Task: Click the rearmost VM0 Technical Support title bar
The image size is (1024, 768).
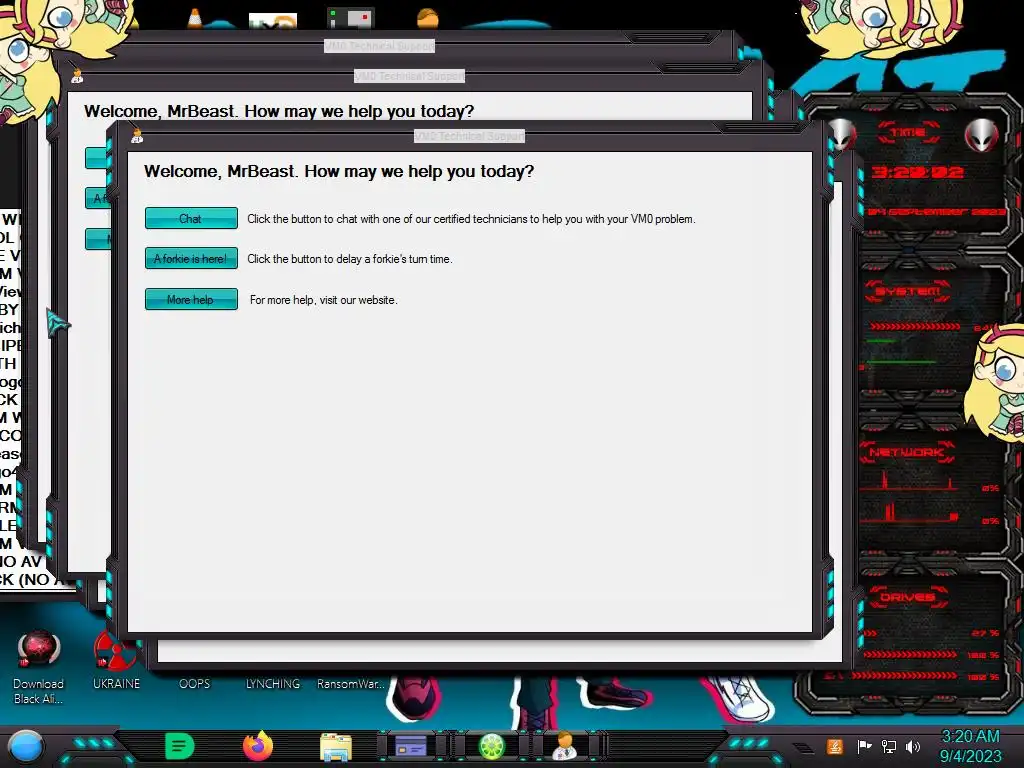Action: click(379, 46)
